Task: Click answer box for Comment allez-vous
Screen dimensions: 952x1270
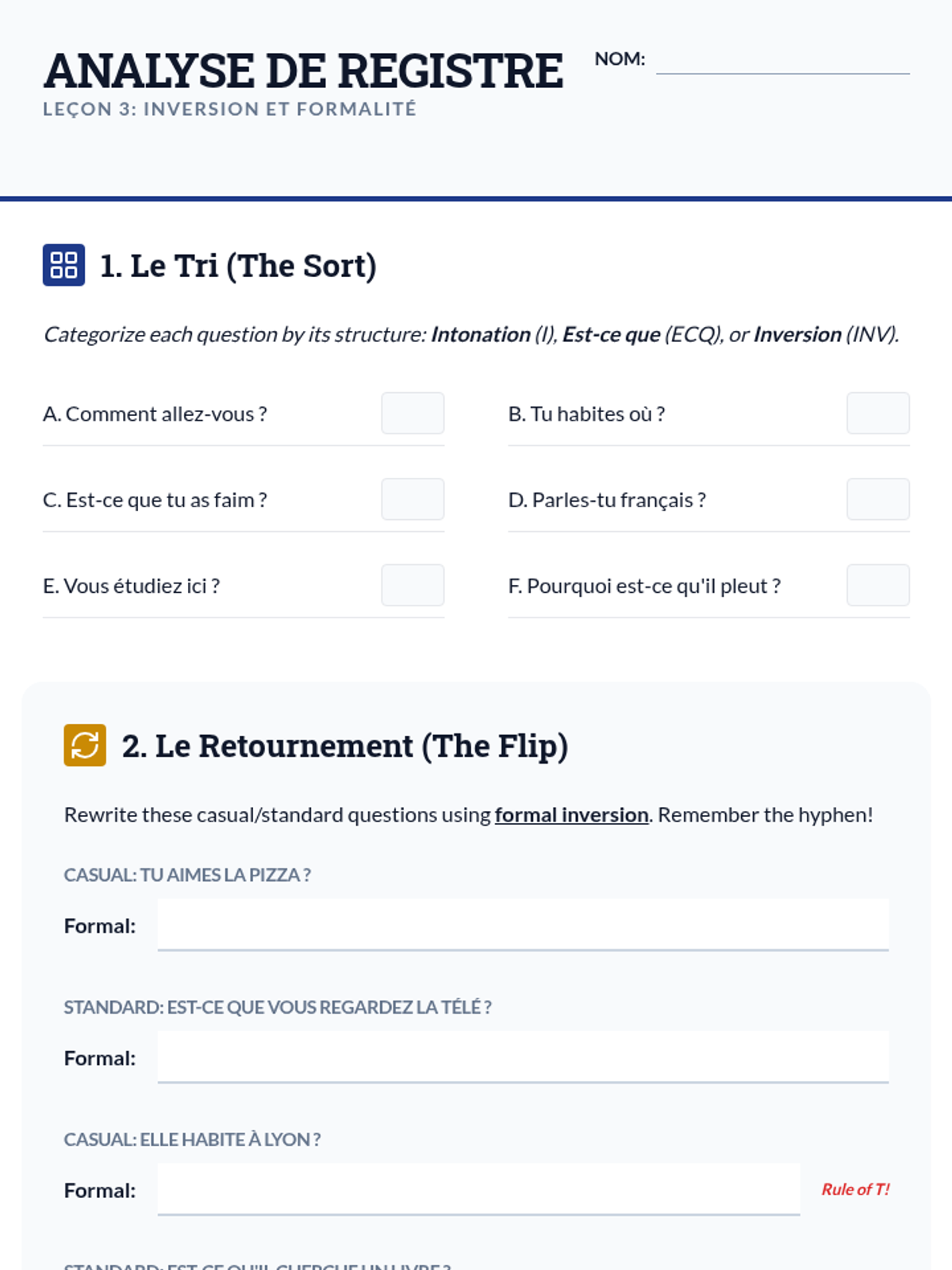Action: [413, 414]
